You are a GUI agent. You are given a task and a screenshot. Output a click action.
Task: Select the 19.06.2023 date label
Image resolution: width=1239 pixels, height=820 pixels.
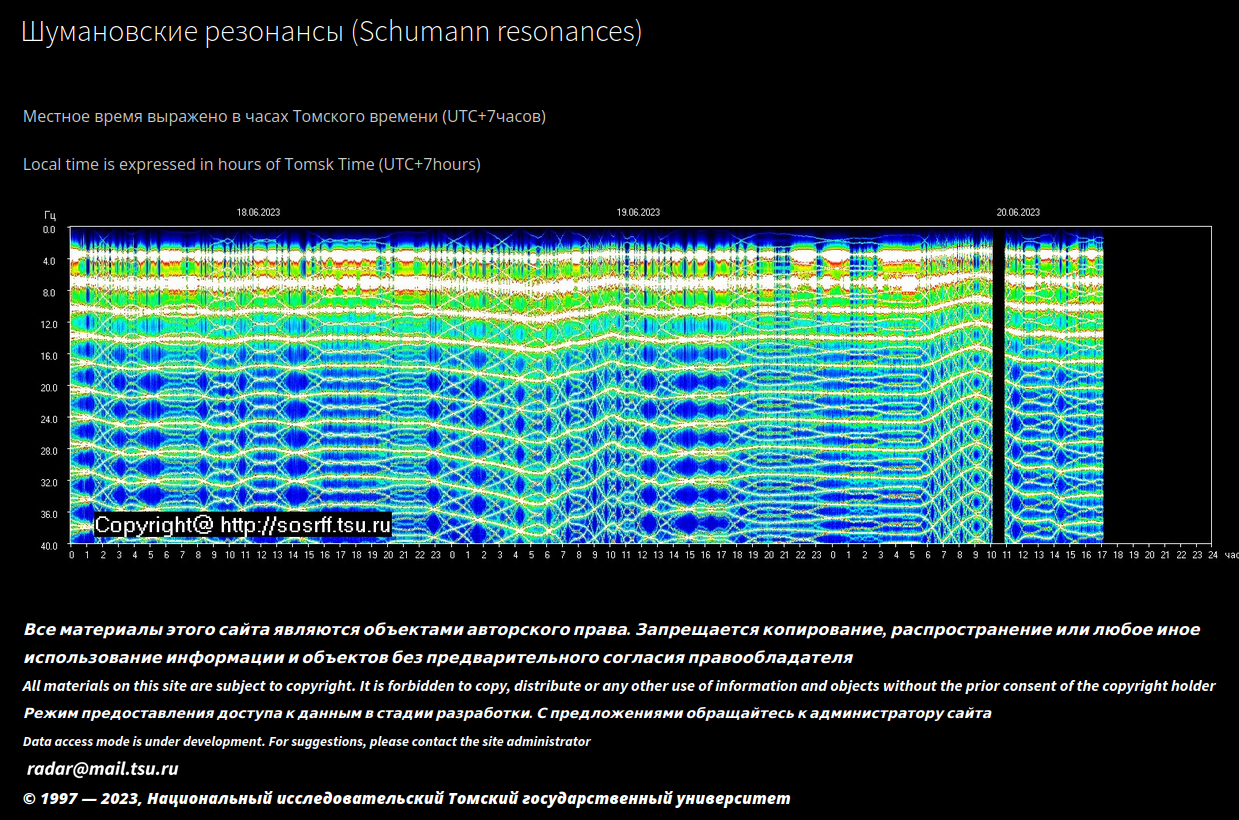[638, 212]
